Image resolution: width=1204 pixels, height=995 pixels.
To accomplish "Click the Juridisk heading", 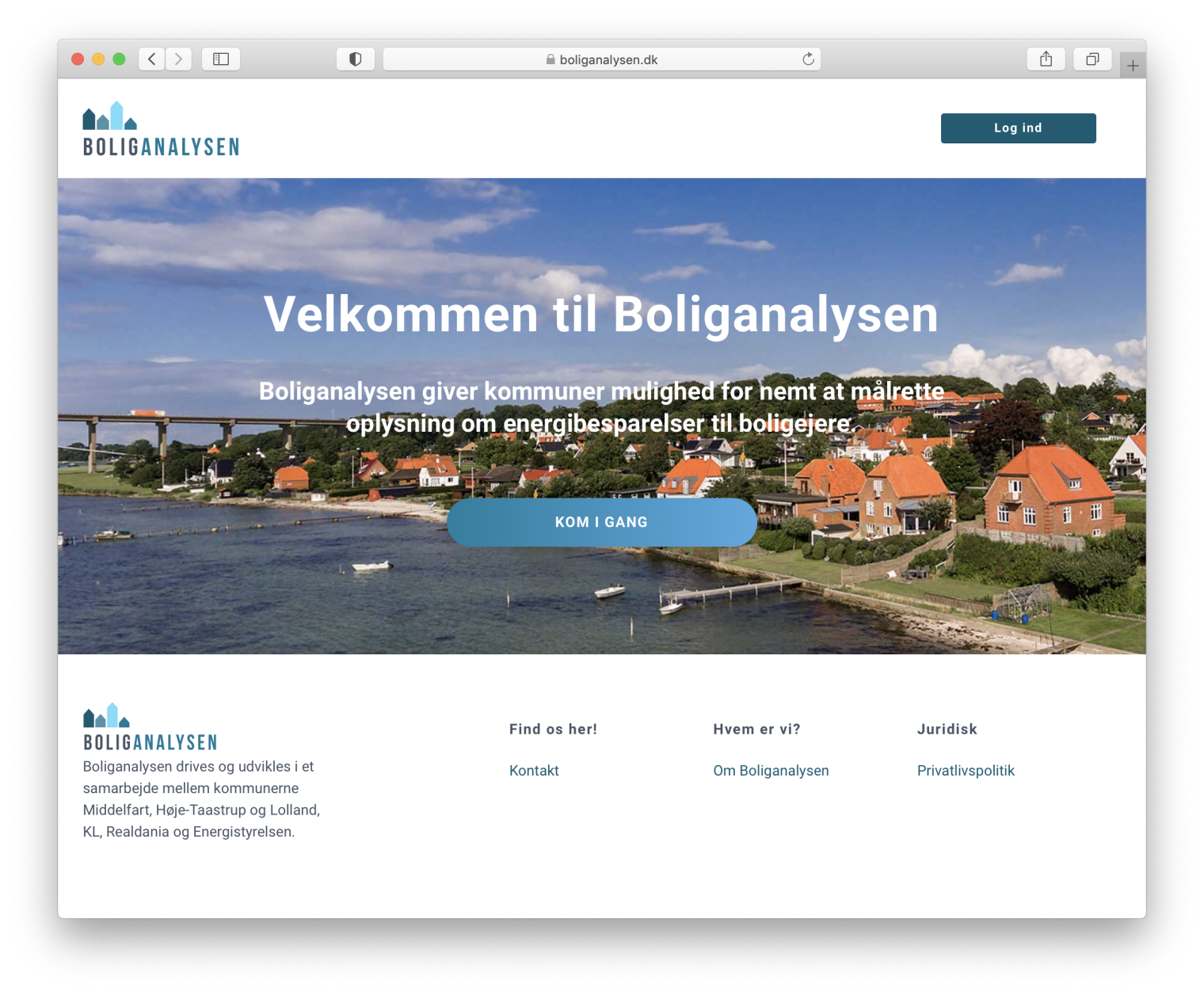I will tap(947, 730).
